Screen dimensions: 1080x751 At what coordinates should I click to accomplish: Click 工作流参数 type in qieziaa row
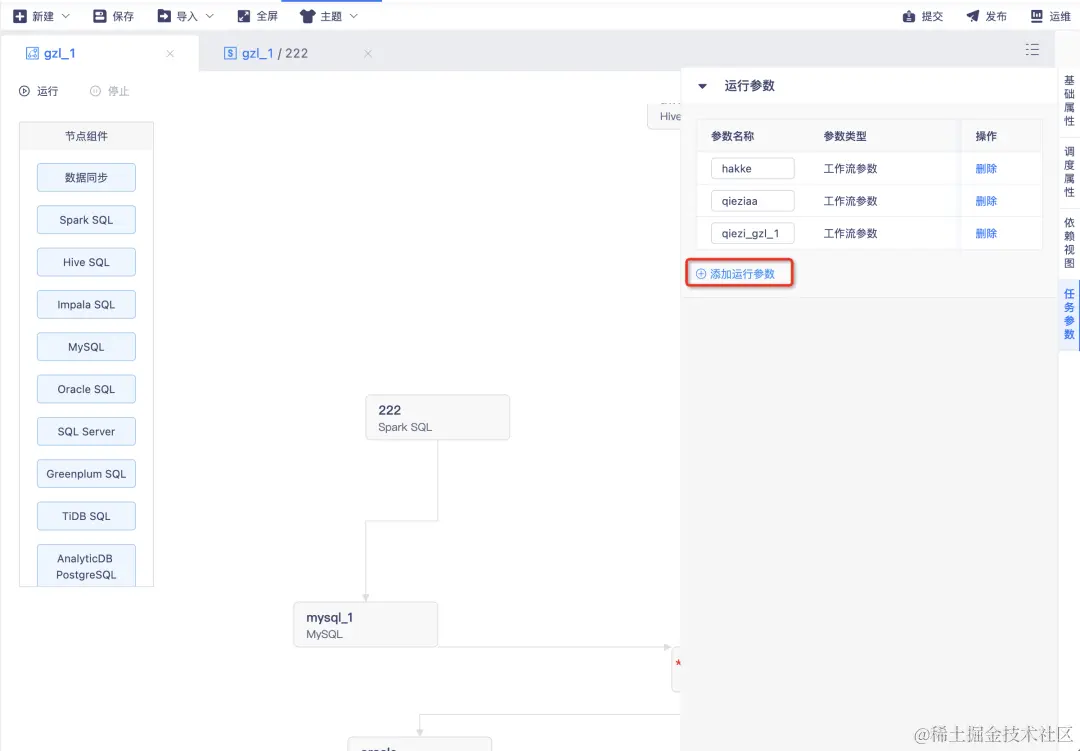pos(851,201)
